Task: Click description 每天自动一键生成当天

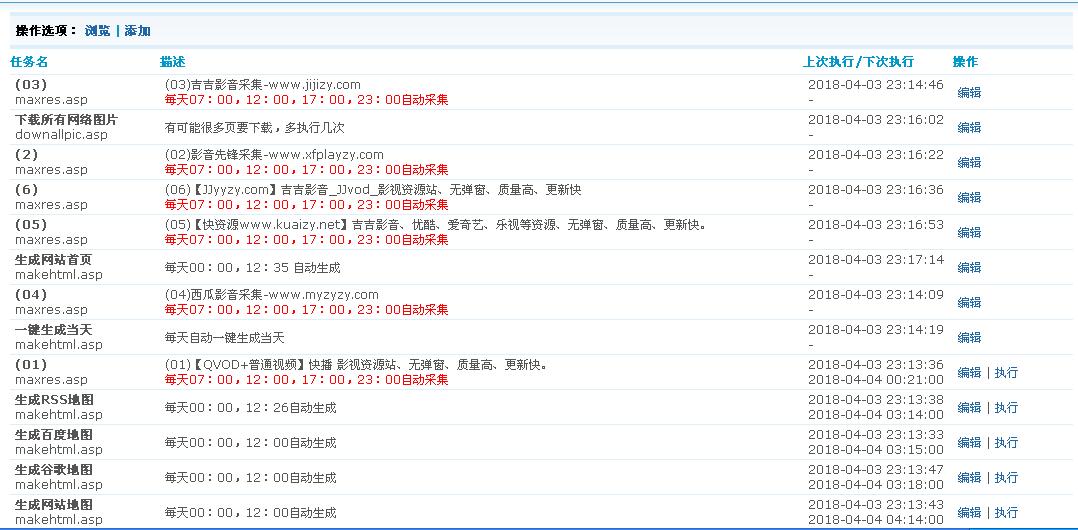Action: click(x=225, y=338)
